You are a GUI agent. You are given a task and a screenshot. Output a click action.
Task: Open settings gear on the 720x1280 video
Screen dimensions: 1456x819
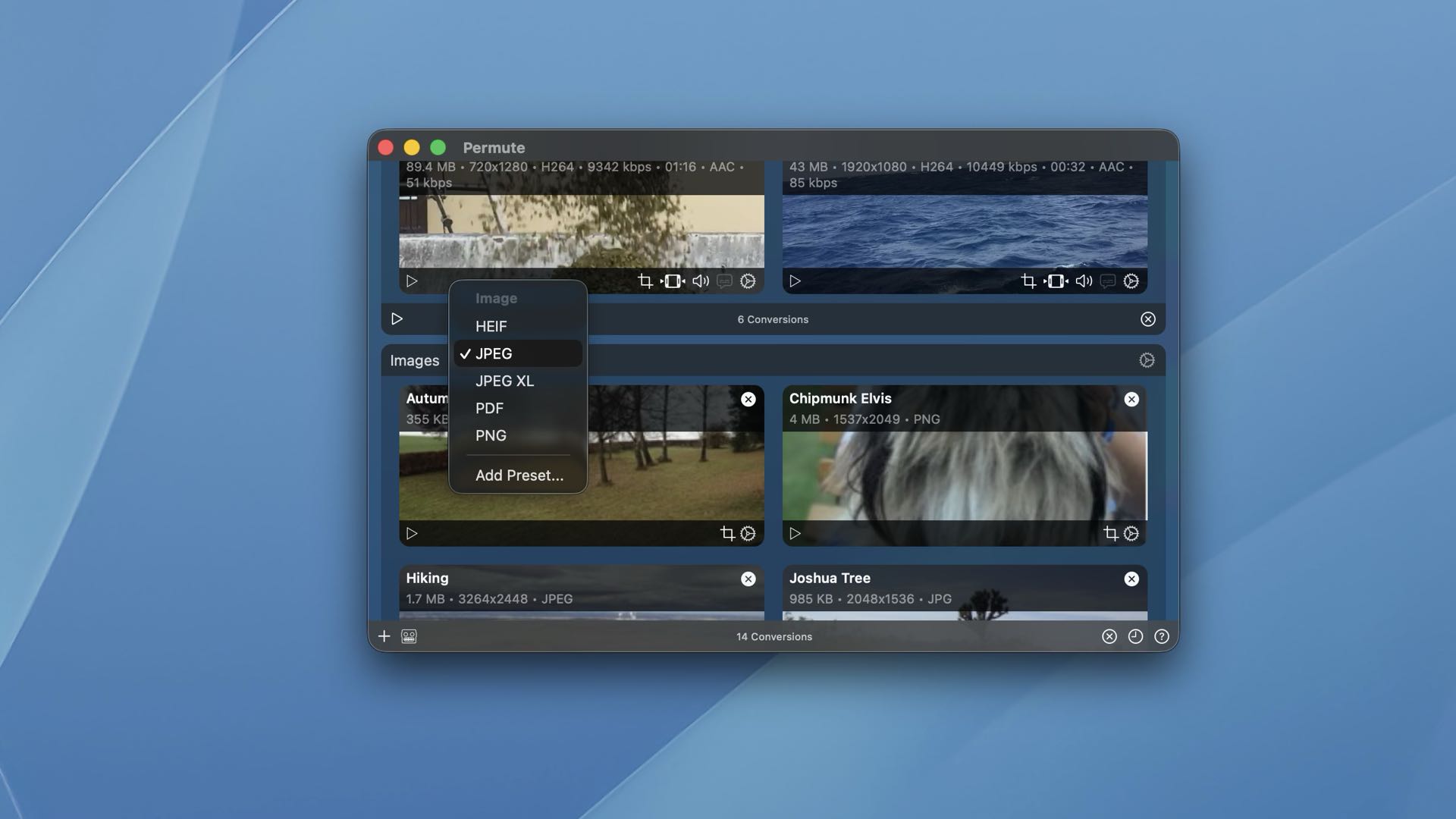[x=748, y=281]
